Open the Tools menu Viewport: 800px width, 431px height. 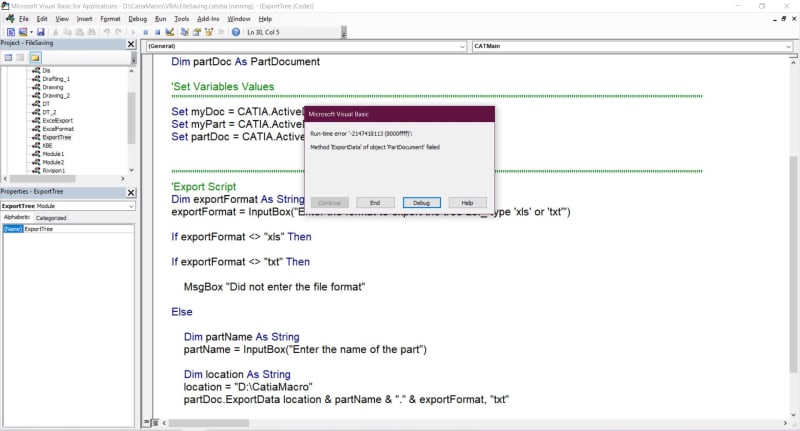182,19
